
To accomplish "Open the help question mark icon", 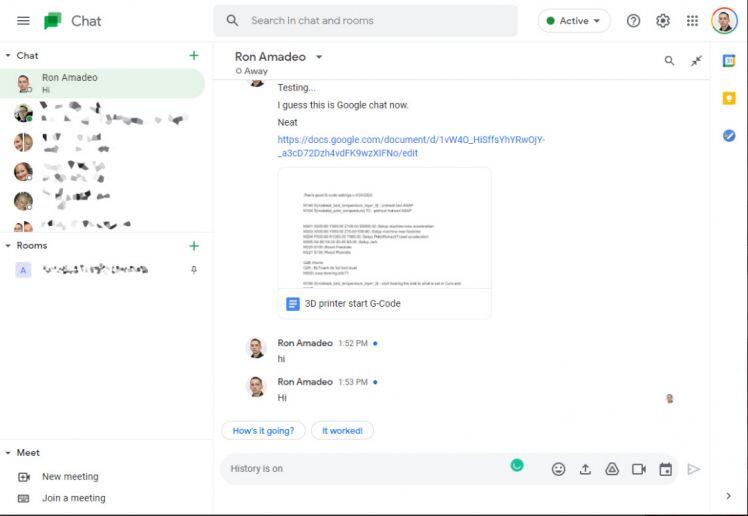I will (633, 21).
